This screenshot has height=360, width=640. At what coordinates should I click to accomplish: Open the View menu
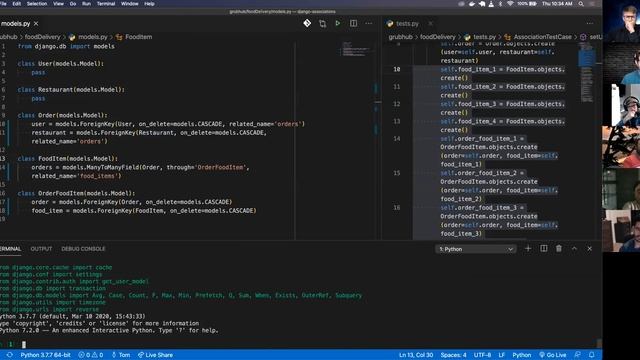click(58, 4)
